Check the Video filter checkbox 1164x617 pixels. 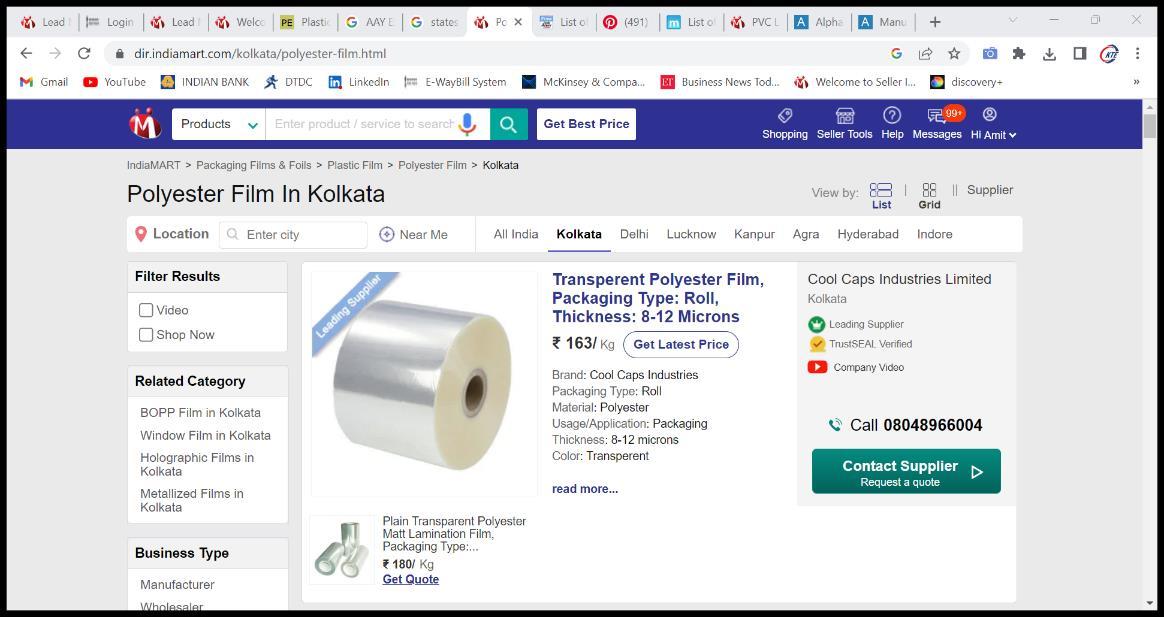coord(146,310)
